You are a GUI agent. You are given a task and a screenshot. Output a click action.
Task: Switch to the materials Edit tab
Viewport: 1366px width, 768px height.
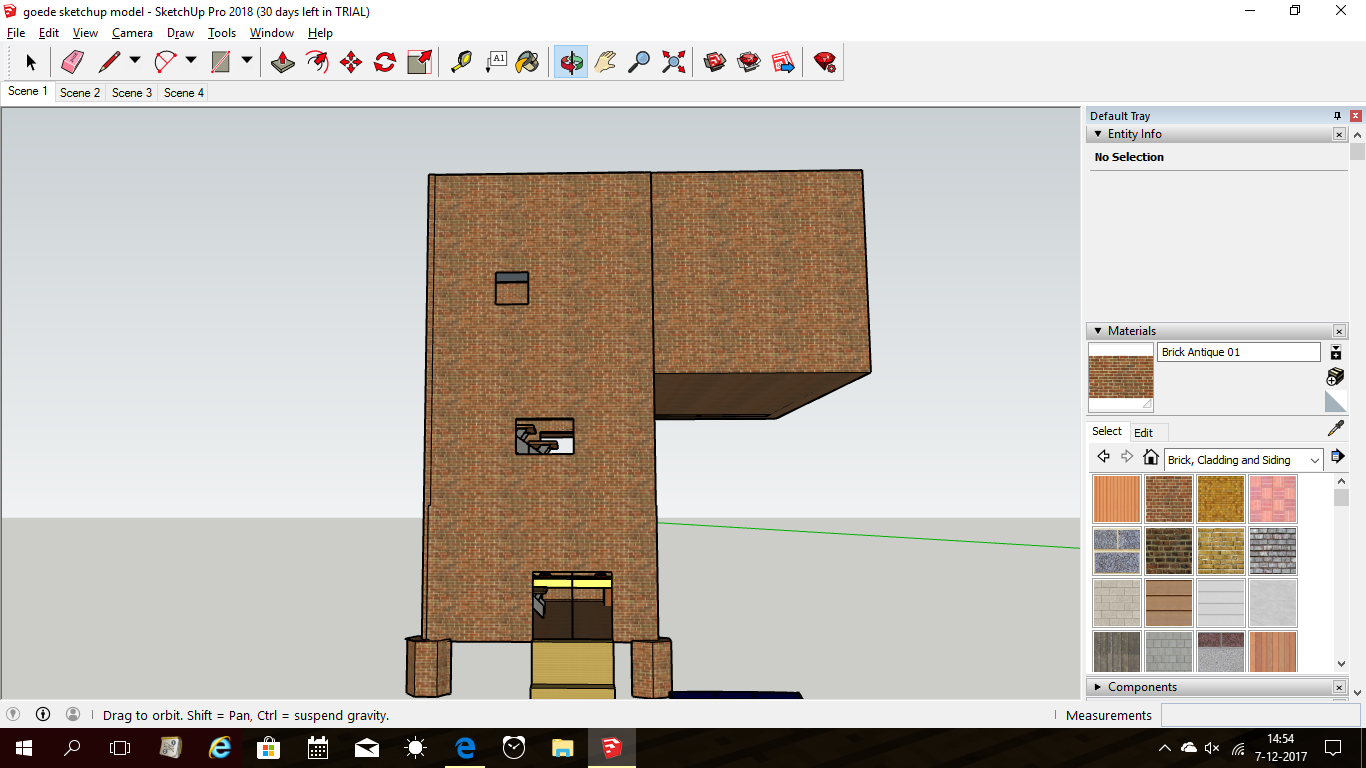[x=1143, y=433]
